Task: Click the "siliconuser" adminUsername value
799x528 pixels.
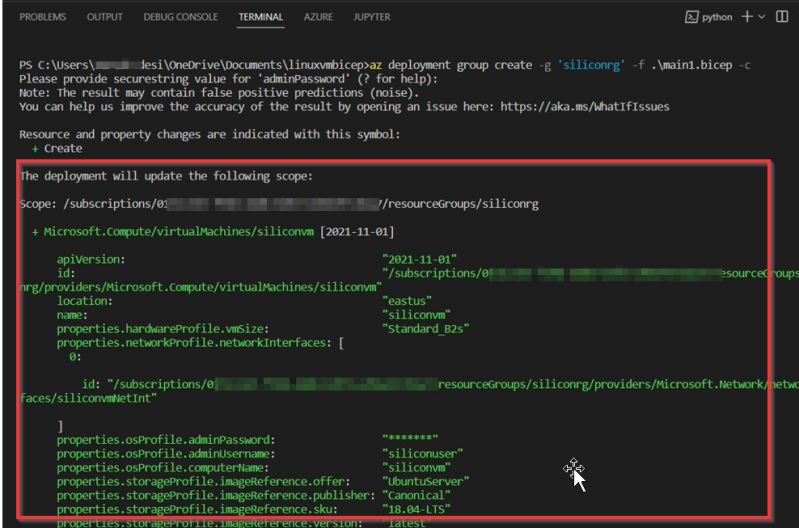Action: tap(422, 454)
